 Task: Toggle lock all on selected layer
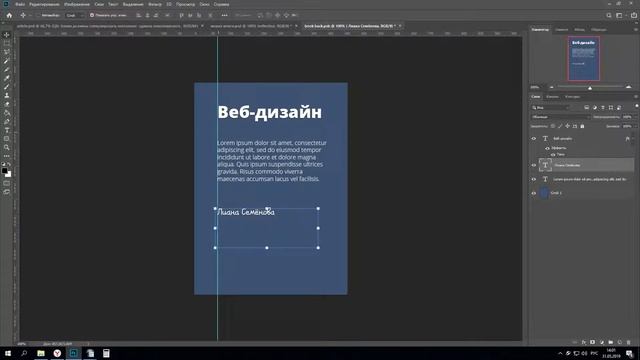pyautogui.click(x=582, y=127)
